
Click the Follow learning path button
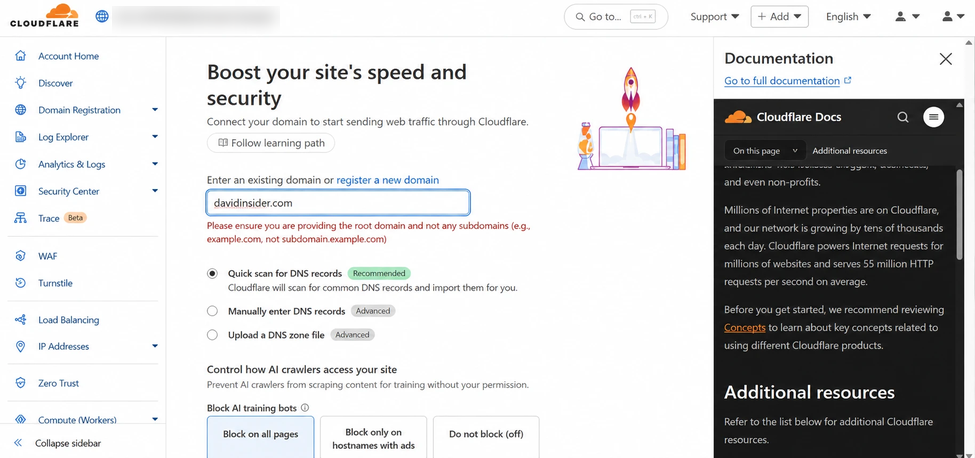coord(271,143)
